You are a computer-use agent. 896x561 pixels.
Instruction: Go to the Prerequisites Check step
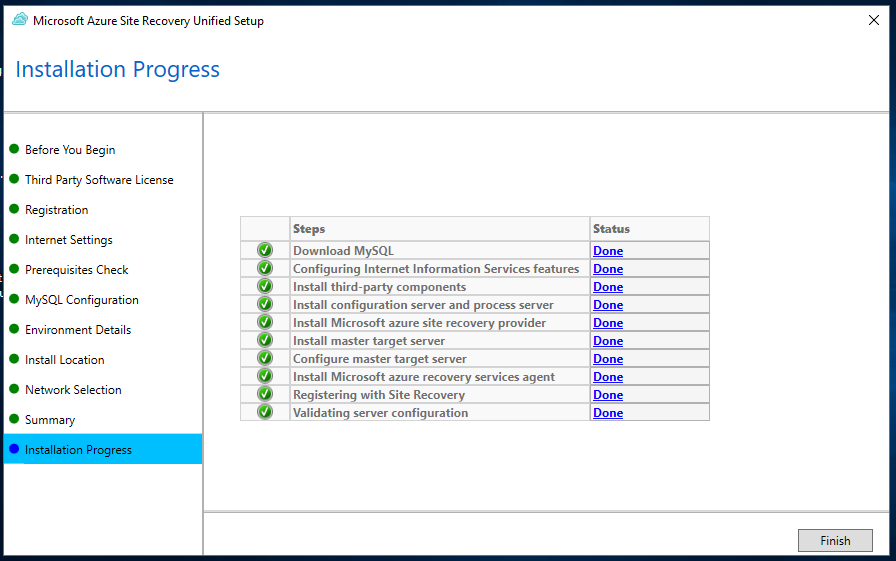tap(77, 270)
